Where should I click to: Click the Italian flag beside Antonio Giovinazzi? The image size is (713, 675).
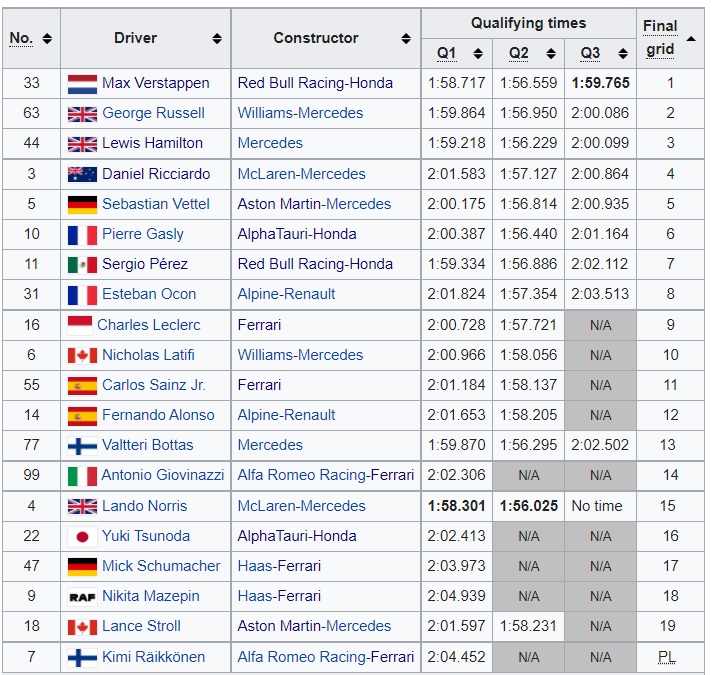(82, 476)
